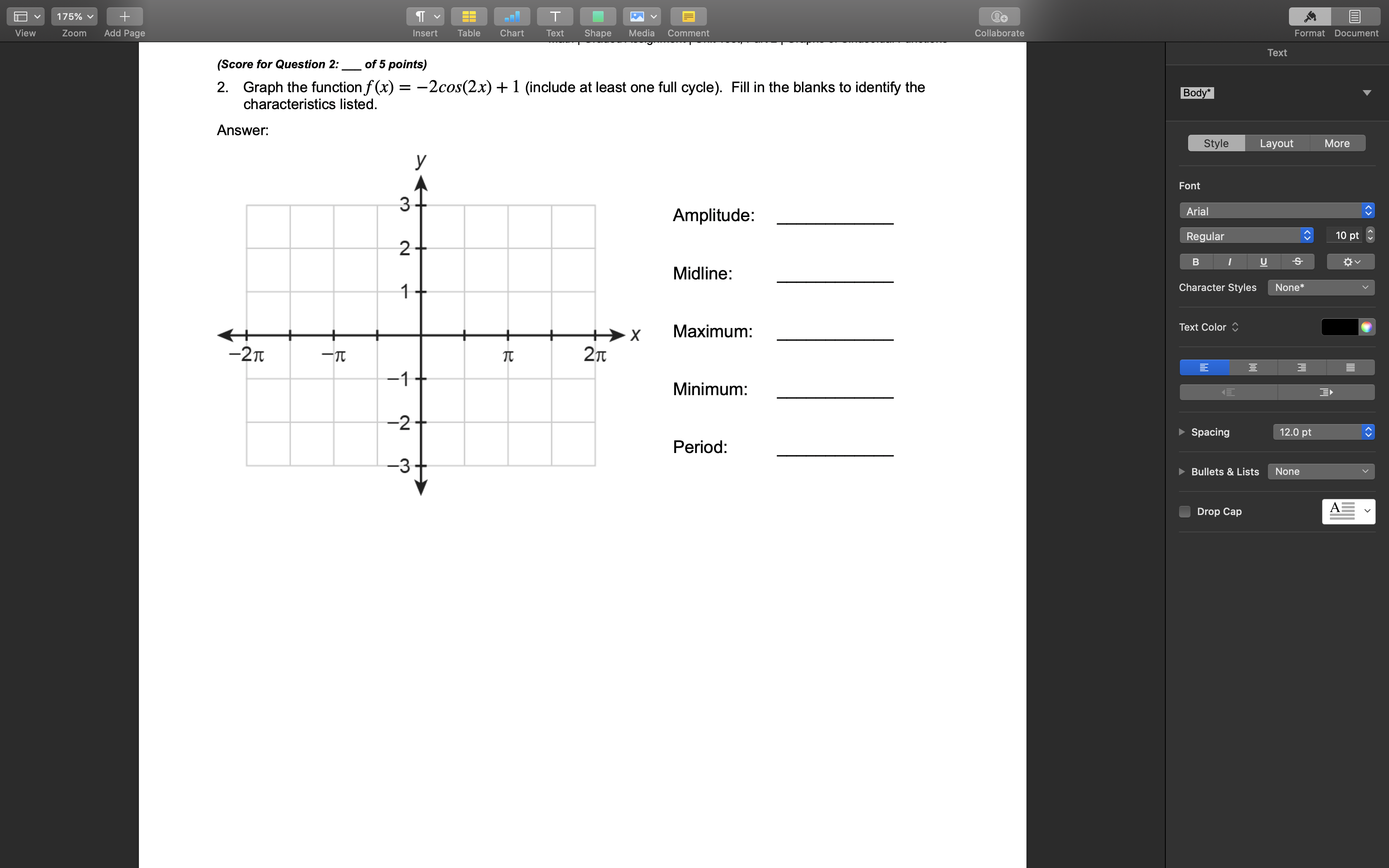
Task: Add a Comment
Action: 687,17
